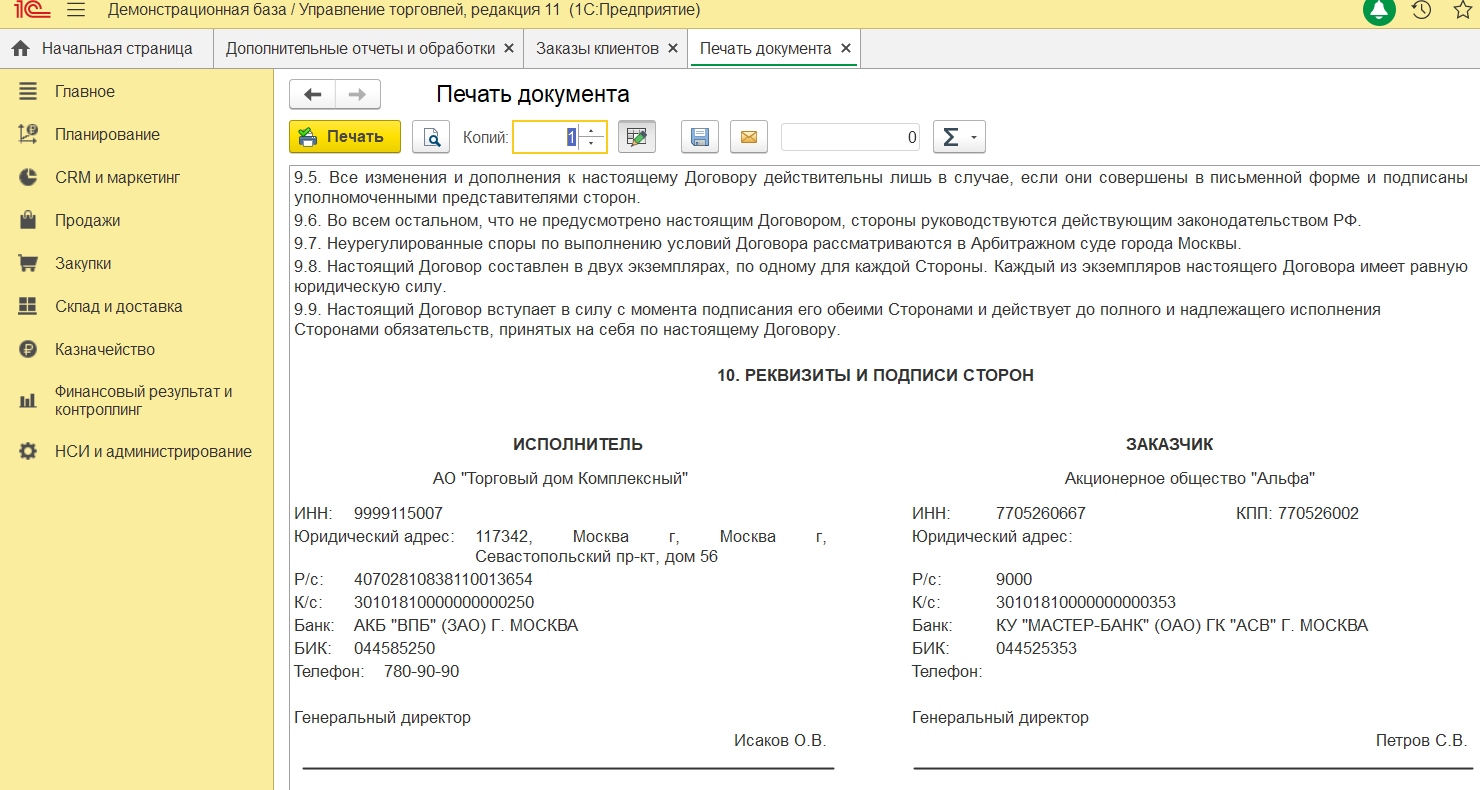The height and width of the screenshot is (790, 1480).
Task: Close the Заказы клиентов tab
Action: coord(672,48)
